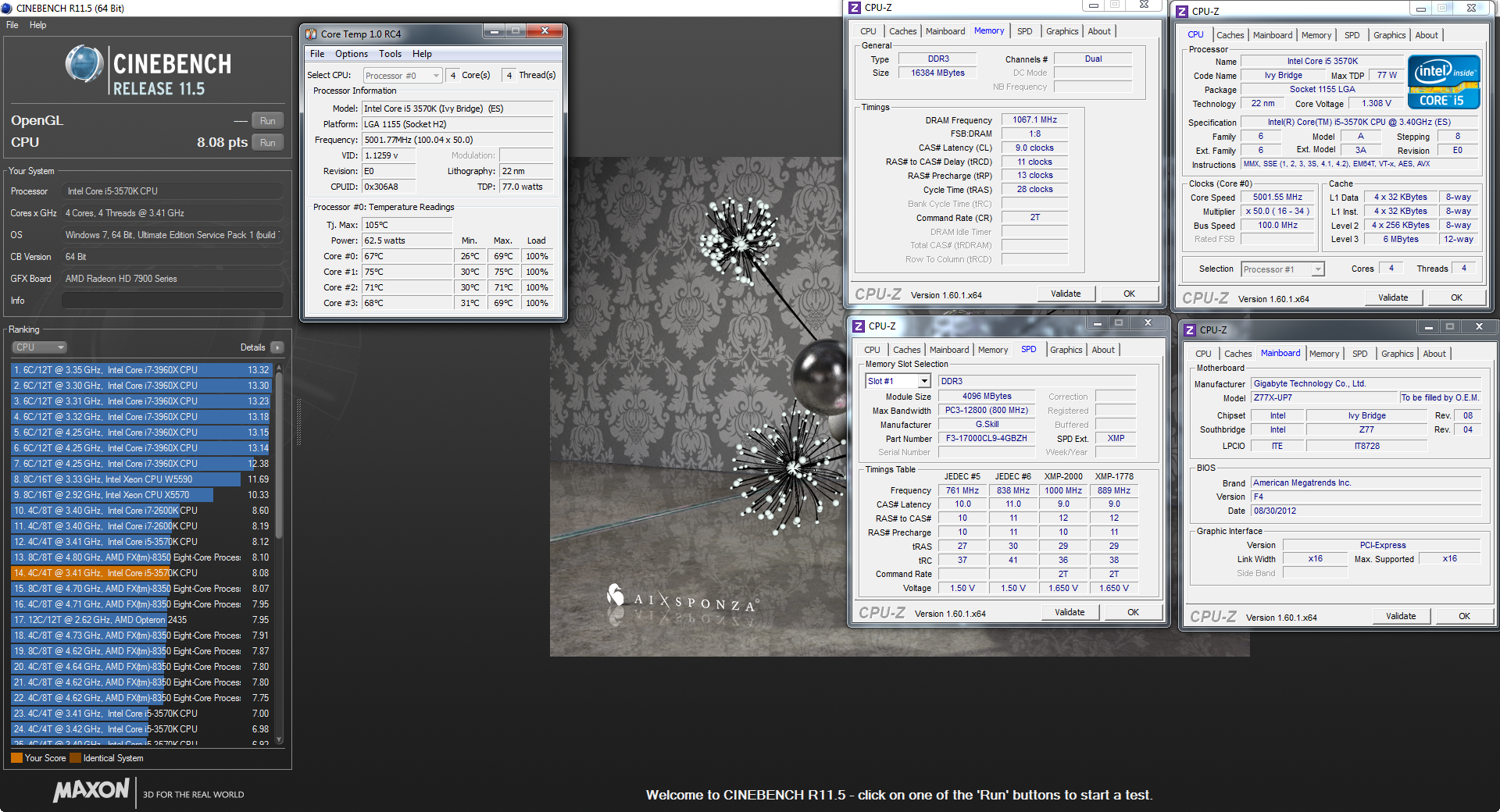Switch to Caches tab in CPU-Z Memory window

coord(902,31)
